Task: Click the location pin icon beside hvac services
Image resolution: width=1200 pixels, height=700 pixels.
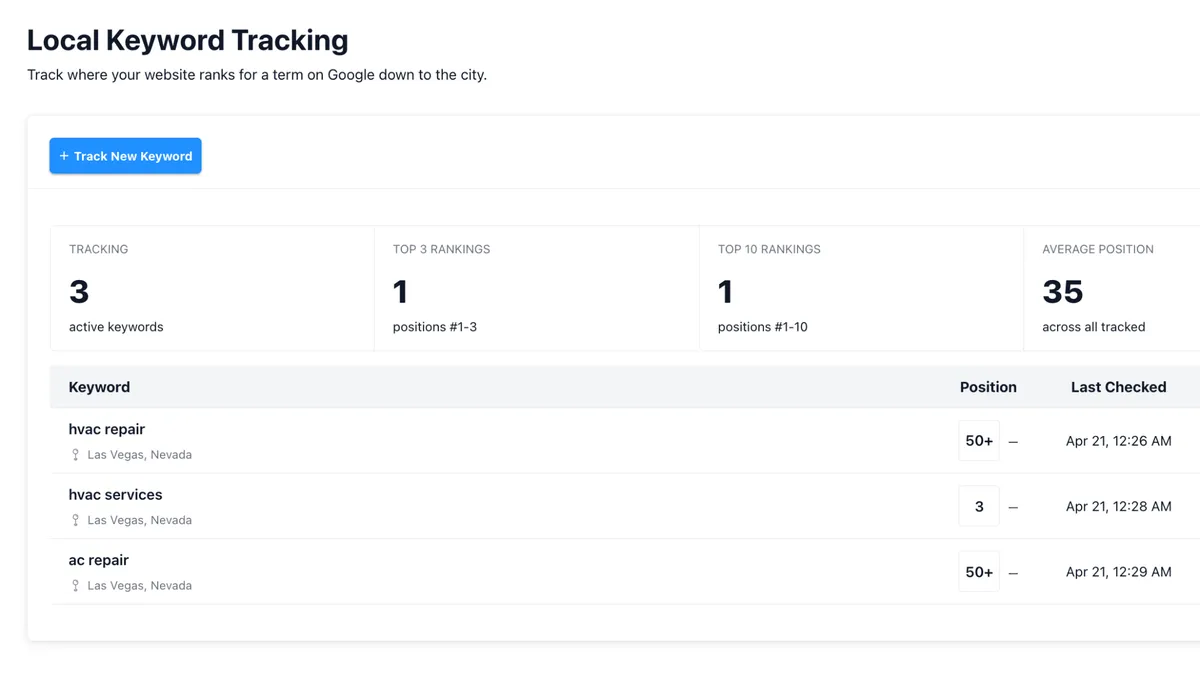Action: (x=75, y=520)
